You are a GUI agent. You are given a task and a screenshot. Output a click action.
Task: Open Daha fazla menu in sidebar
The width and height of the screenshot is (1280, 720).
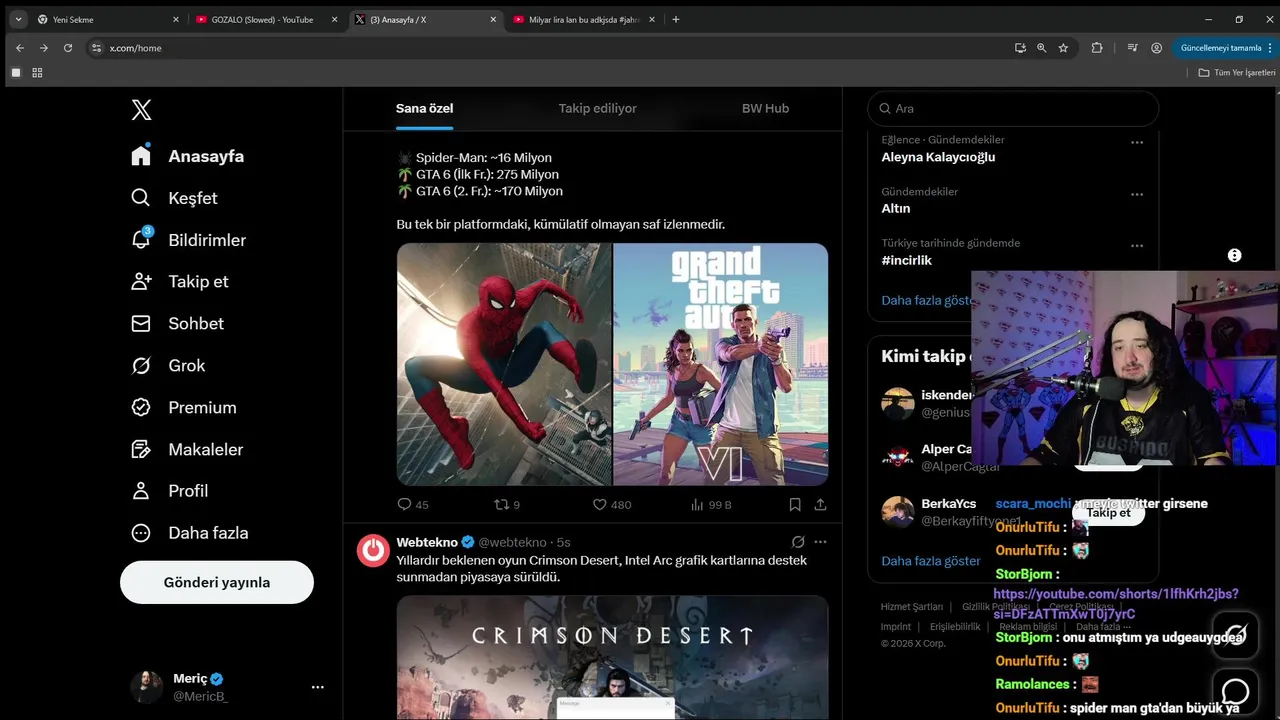click(x=190, y=533)
